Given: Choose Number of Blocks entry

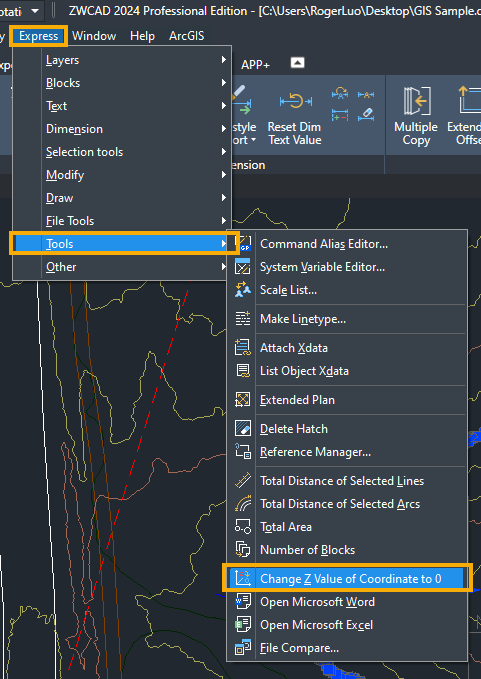Looking at the screenshot, I should pyautogui.click(x=347, y=550).
